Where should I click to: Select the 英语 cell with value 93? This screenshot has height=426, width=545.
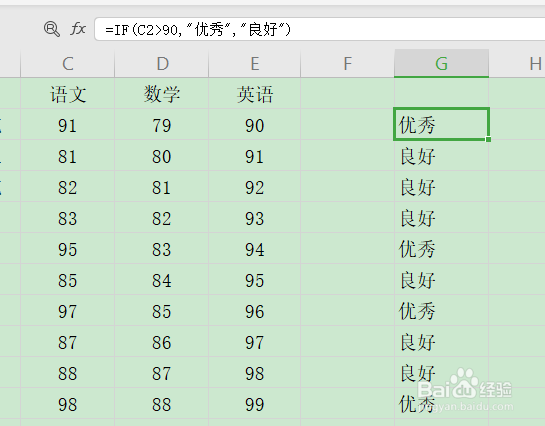pos(254,217)
